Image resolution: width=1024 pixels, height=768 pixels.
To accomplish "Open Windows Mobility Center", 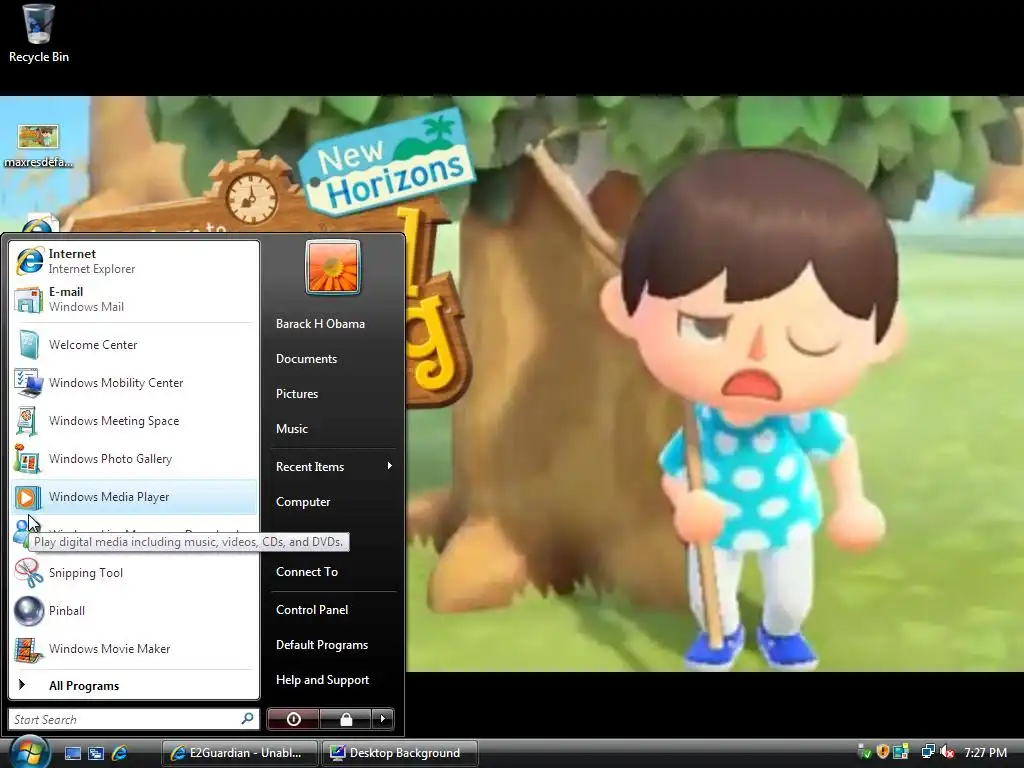I will click(134, 383).
